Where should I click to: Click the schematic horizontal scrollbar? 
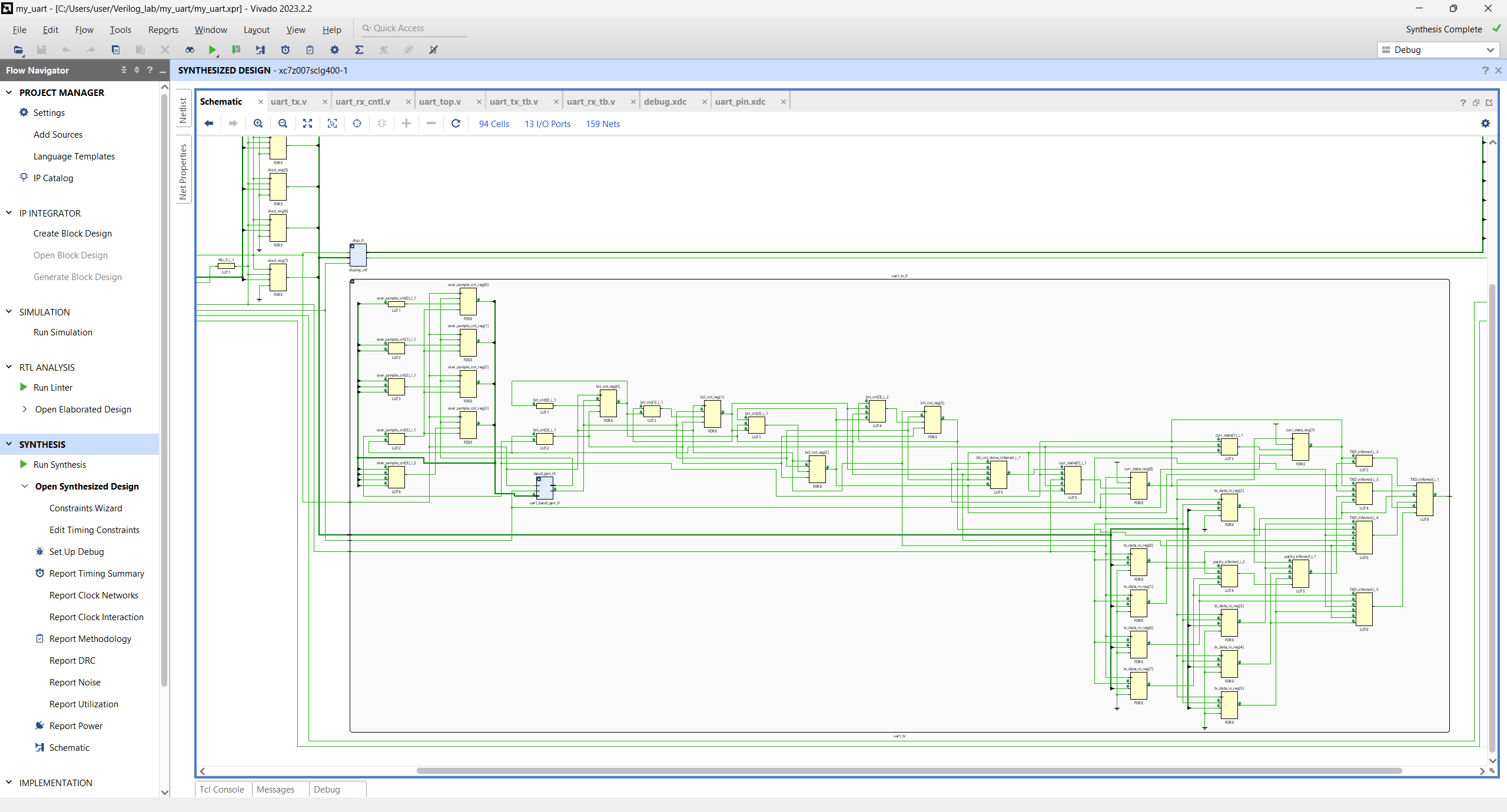pos(909,771)
